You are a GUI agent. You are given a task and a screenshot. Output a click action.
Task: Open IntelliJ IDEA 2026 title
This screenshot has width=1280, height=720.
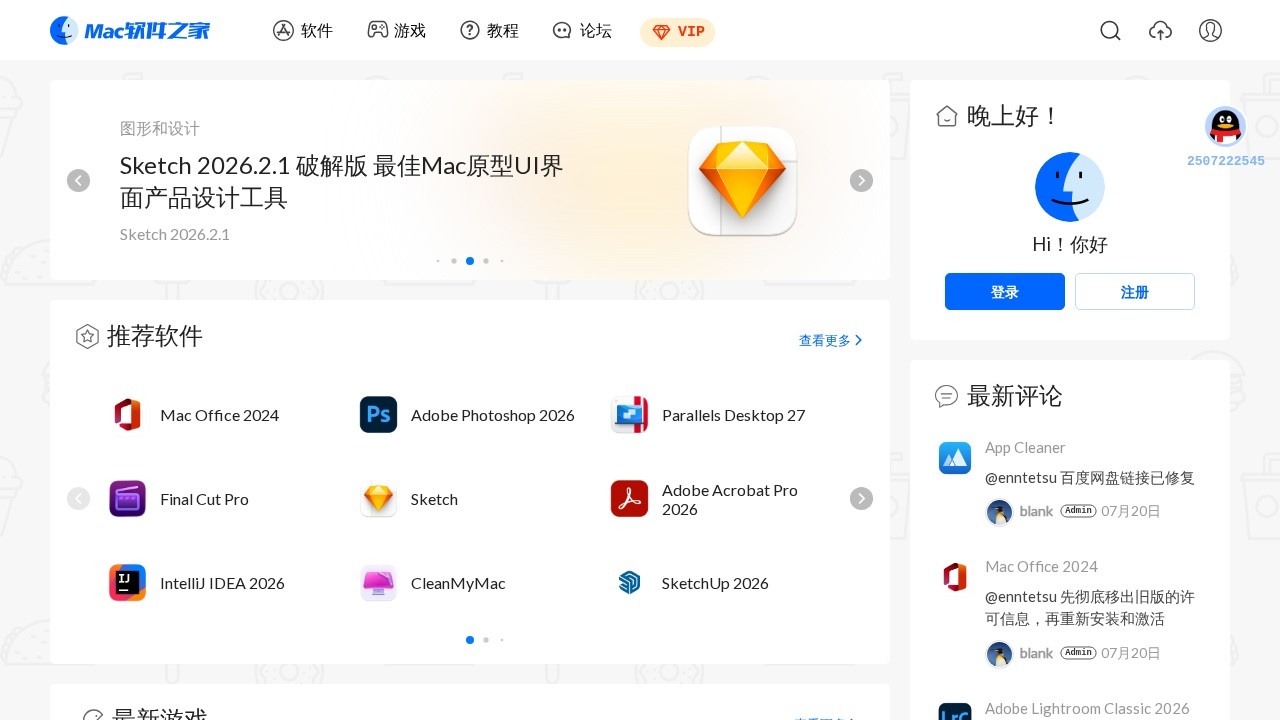point(222,583)
